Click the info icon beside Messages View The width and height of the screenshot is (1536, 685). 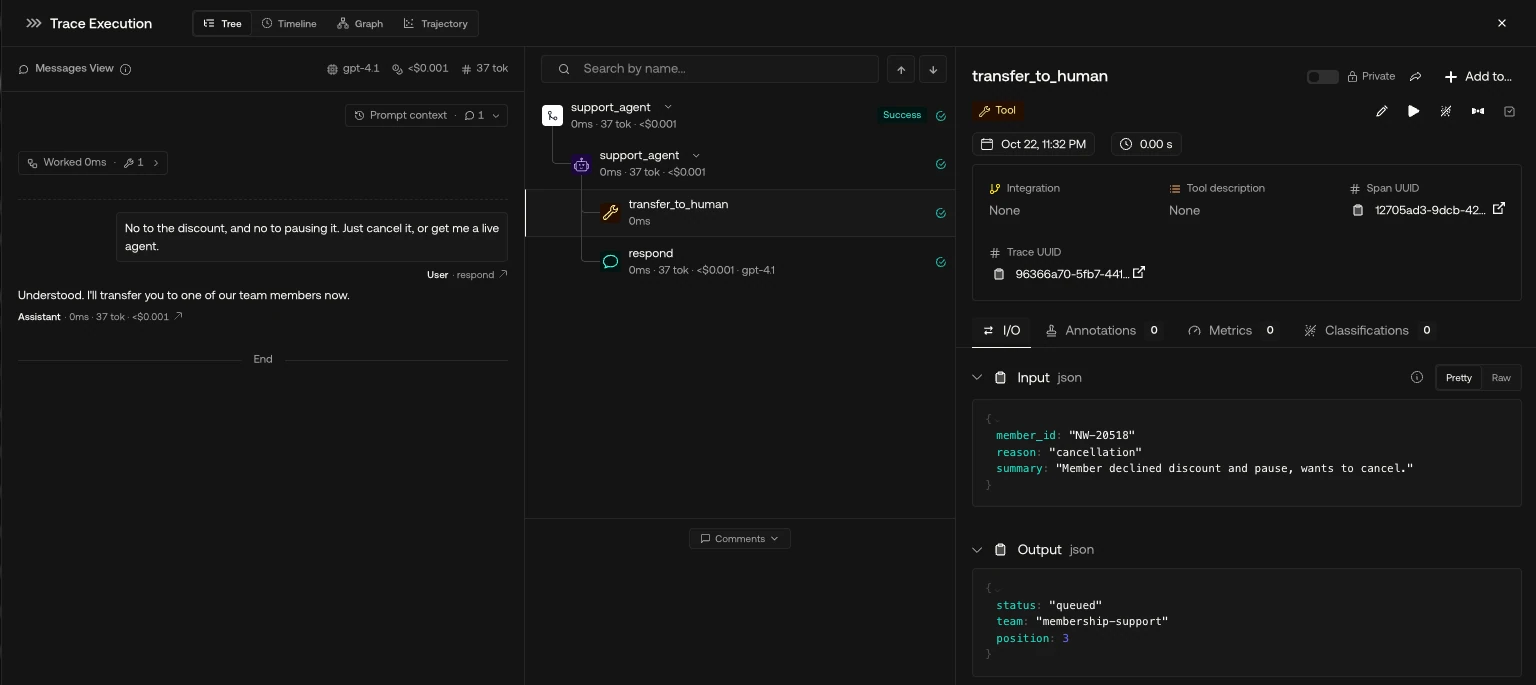click(126, 69)
